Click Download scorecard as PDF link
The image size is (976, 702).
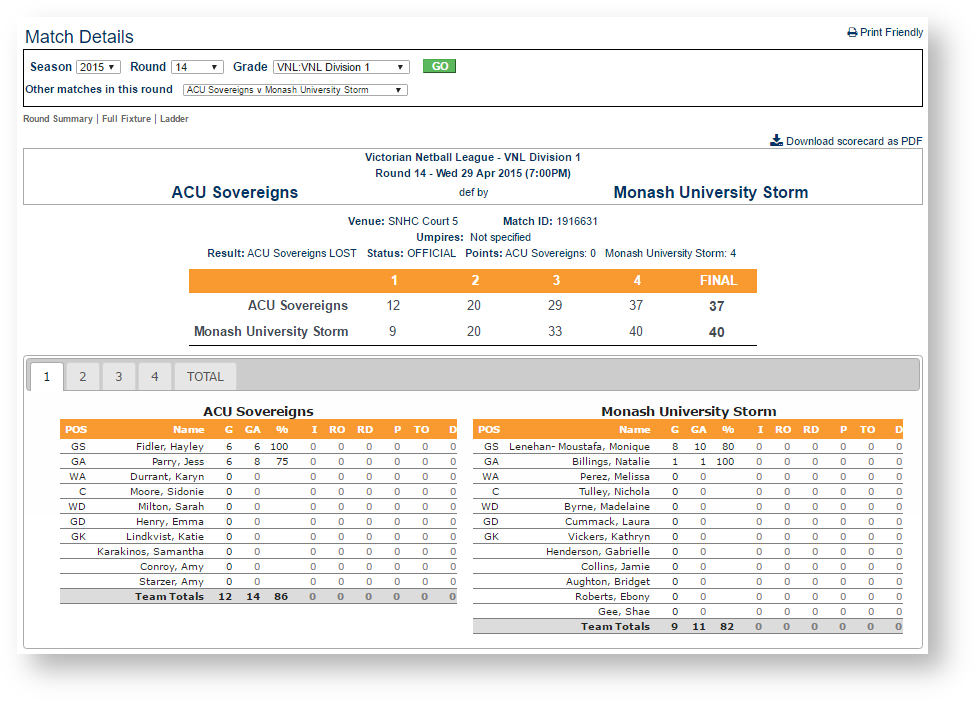coord(854,141)
